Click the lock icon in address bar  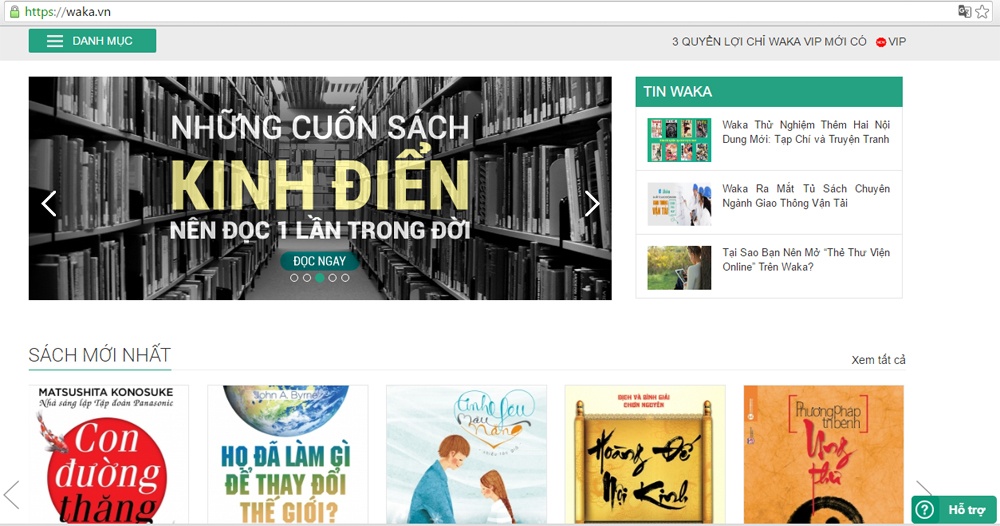pyautogui.click(x=14, y=11)
